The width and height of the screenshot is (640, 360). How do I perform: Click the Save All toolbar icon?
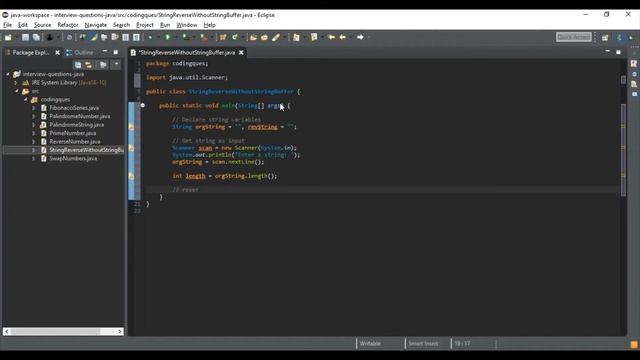tap(36, 37)
